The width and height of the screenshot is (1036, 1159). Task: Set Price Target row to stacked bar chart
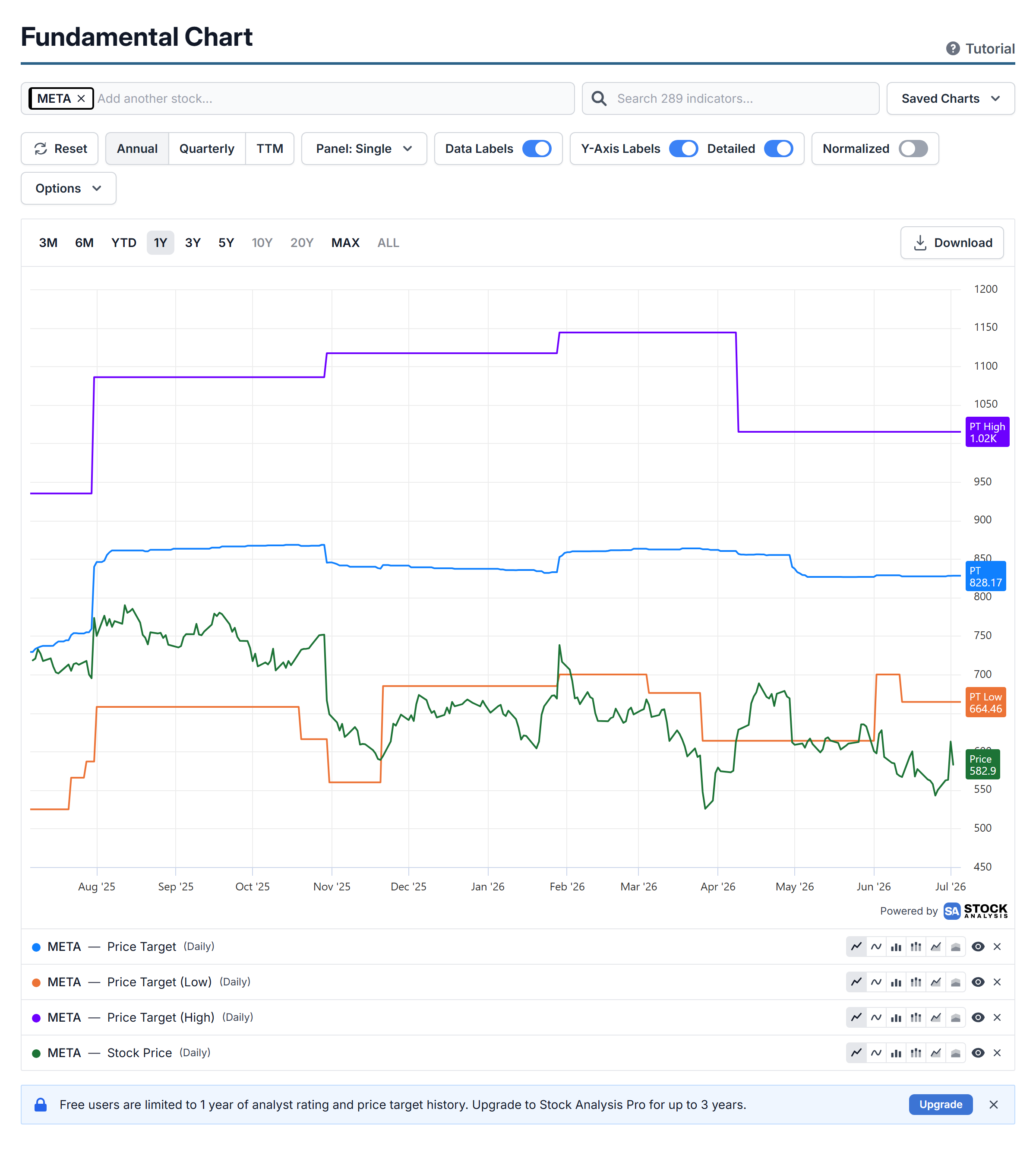tap(916, 947)
